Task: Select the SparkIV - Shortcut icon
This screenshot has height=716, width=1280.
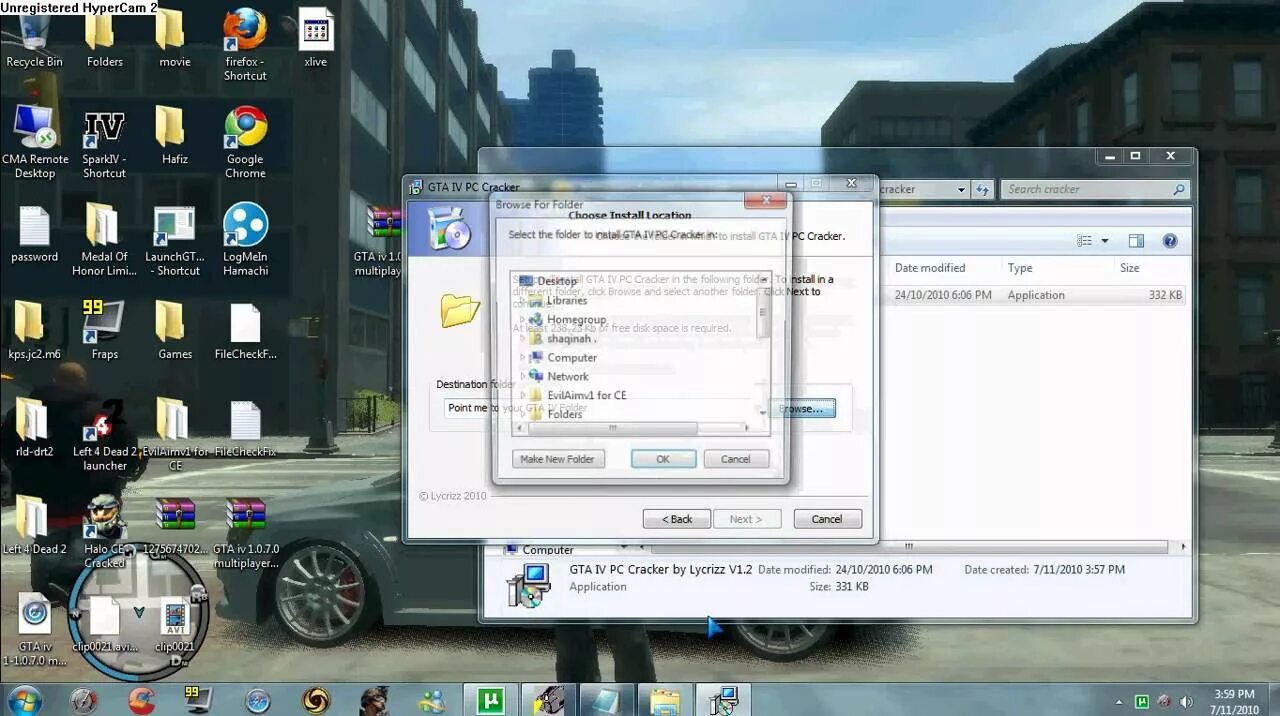Action: tap(104, 142)
